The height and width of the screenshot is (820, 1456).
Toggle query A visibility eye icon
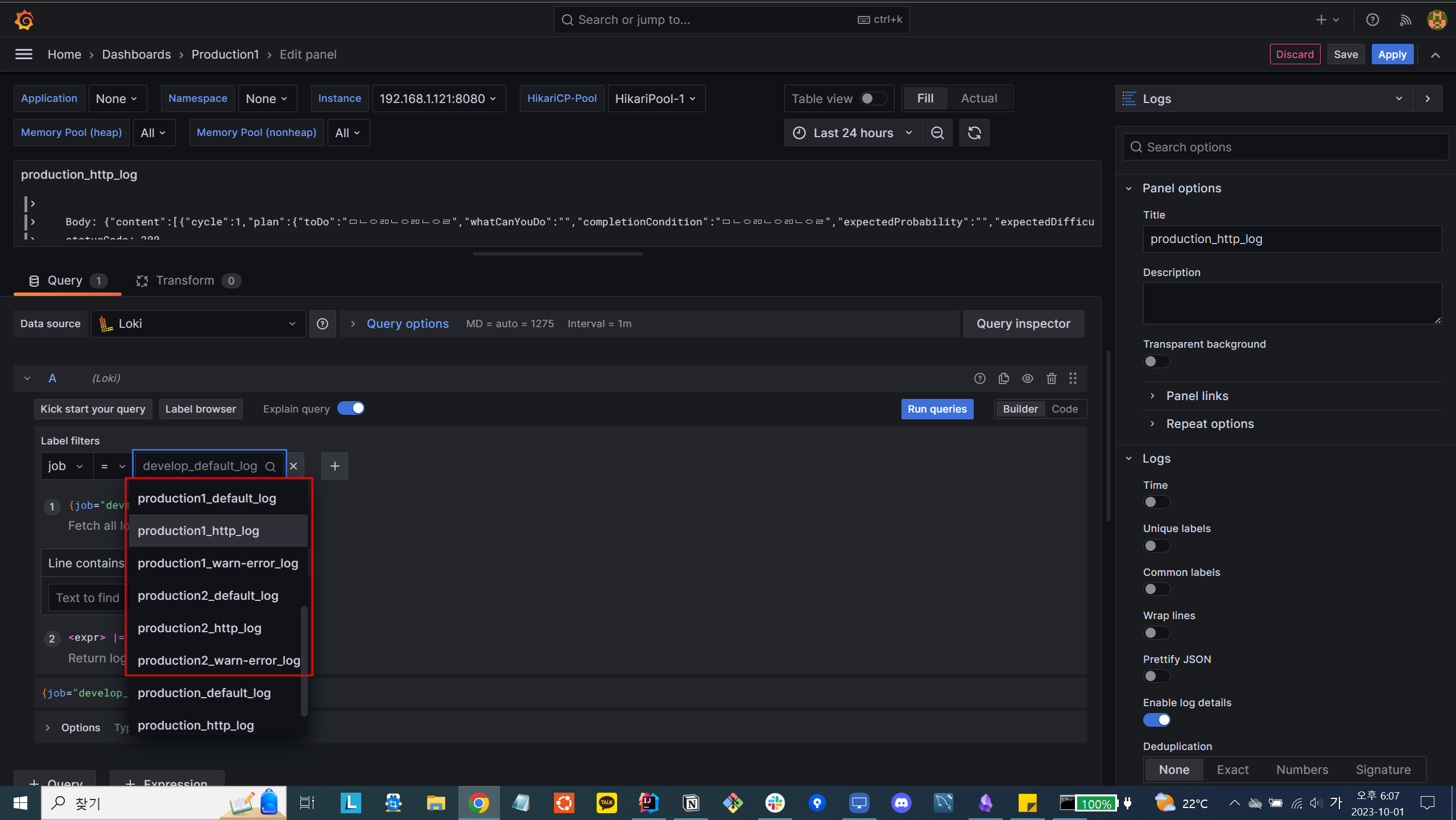click(x=1027, y=378)
